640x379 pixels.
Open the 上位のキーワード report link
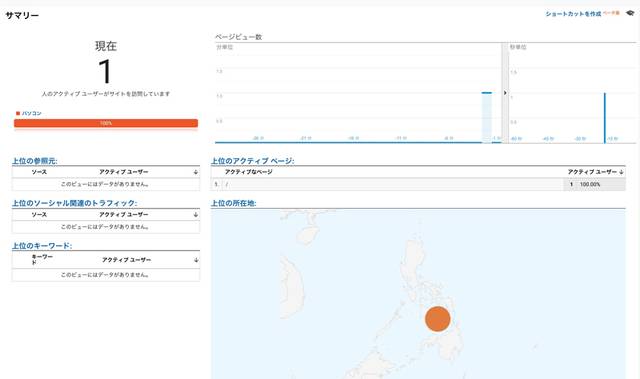pyautogui.click(x=42, y=246)
